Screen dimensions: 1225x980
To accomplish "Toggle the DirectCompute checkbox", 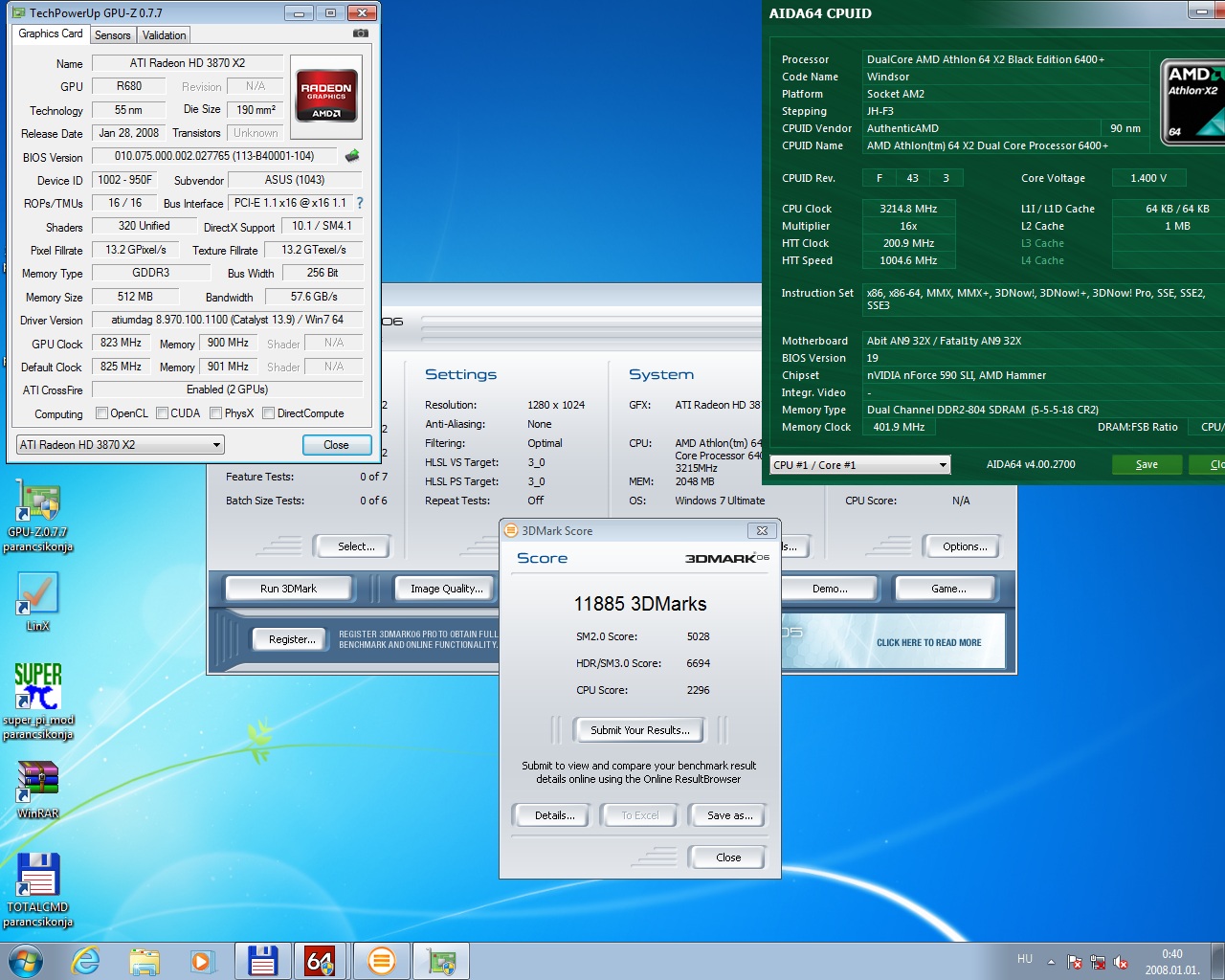I will point(269,413).
